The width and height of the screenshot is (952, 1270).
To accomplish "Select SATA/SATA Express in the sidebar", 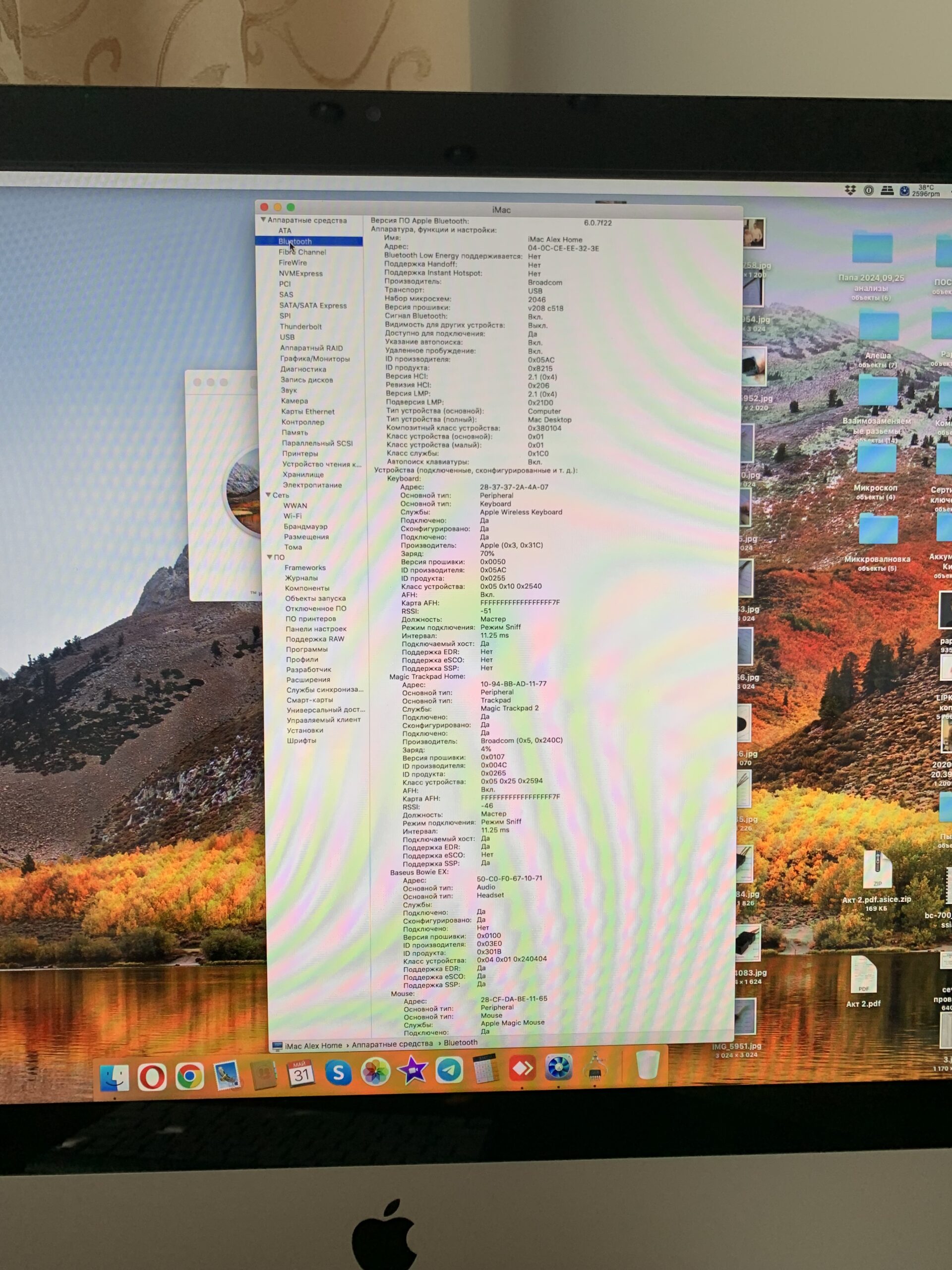I will coord(313,306).
